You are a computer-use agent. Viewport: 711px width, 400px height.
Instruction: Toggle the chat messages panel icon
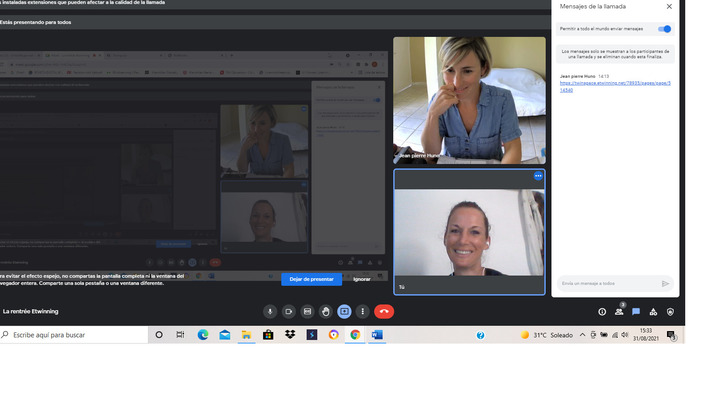(x=636, y=312)
